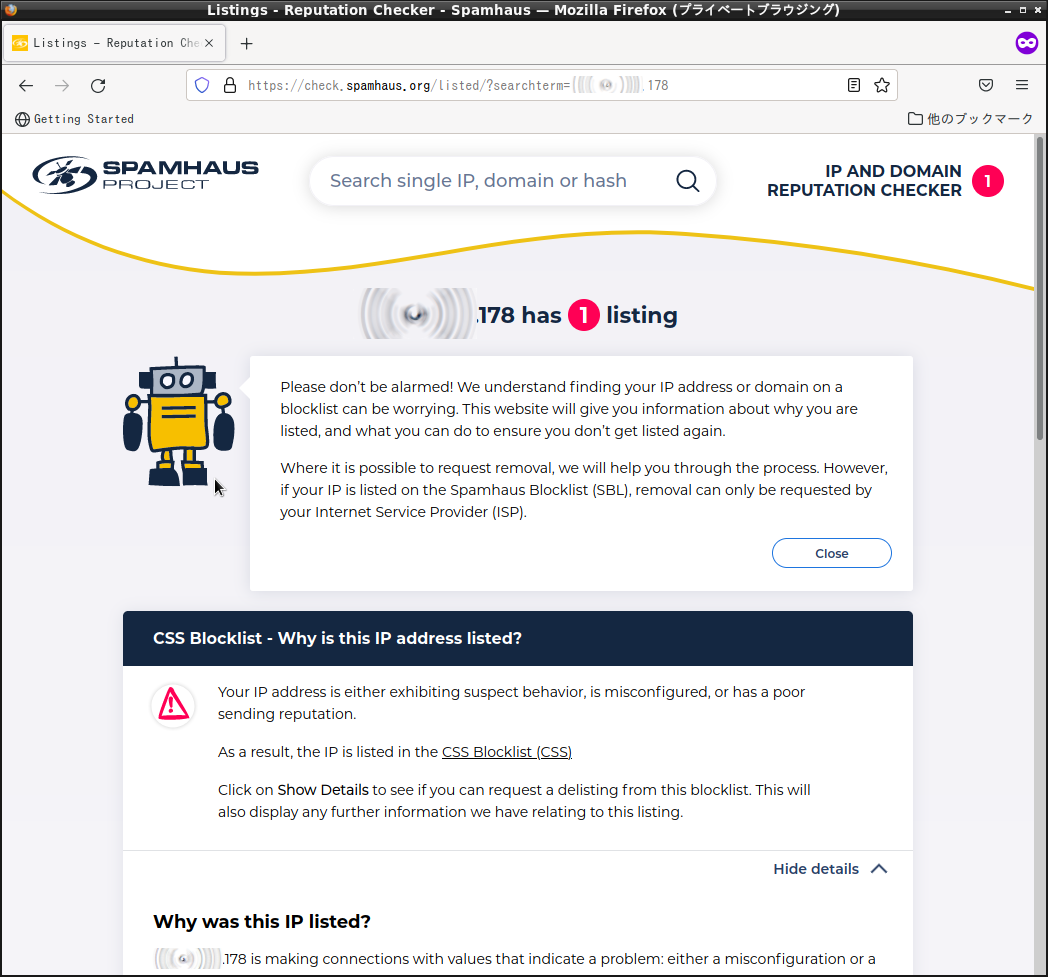
Task: Open the Firefox hamburger menu
Action: point(1022,86)
